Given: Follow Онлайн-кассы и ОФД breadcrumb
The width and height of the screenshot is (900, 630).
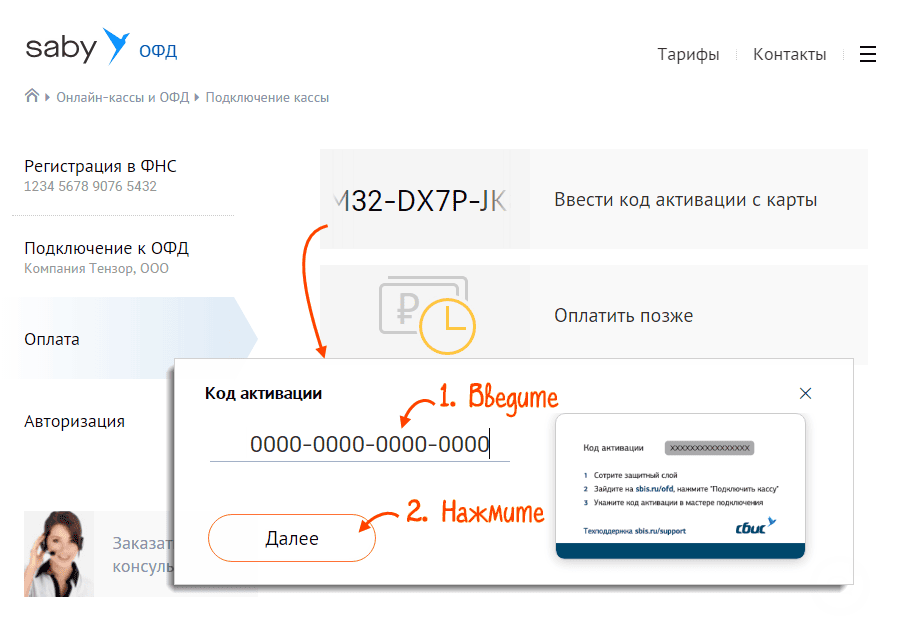Looking at the screenshot, I should [x=122, y=98].
